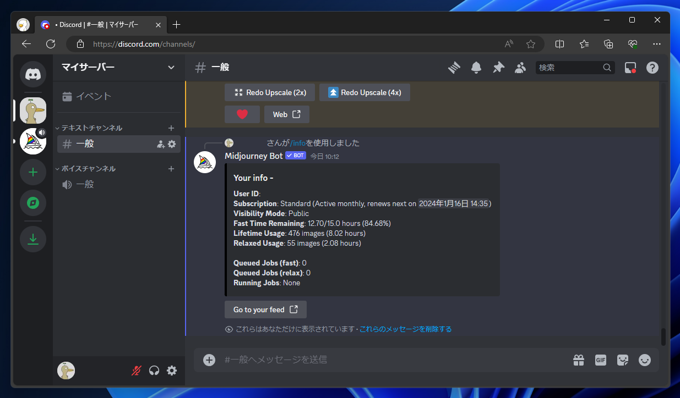Click the 2024年1月16日 14:35 renewal timestamp

tap(453, 204)
